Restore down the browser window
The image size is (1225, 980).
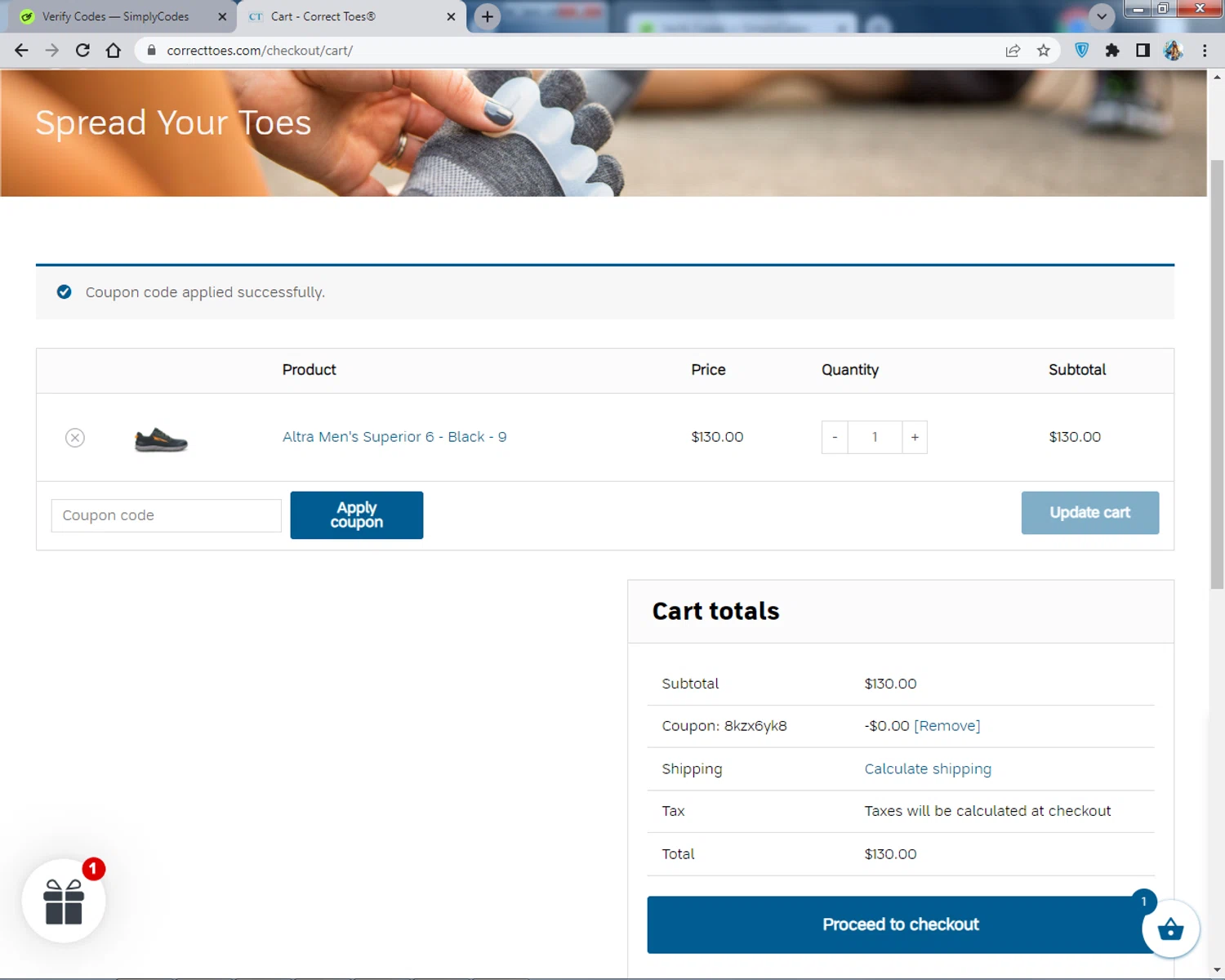point(1163,9)
